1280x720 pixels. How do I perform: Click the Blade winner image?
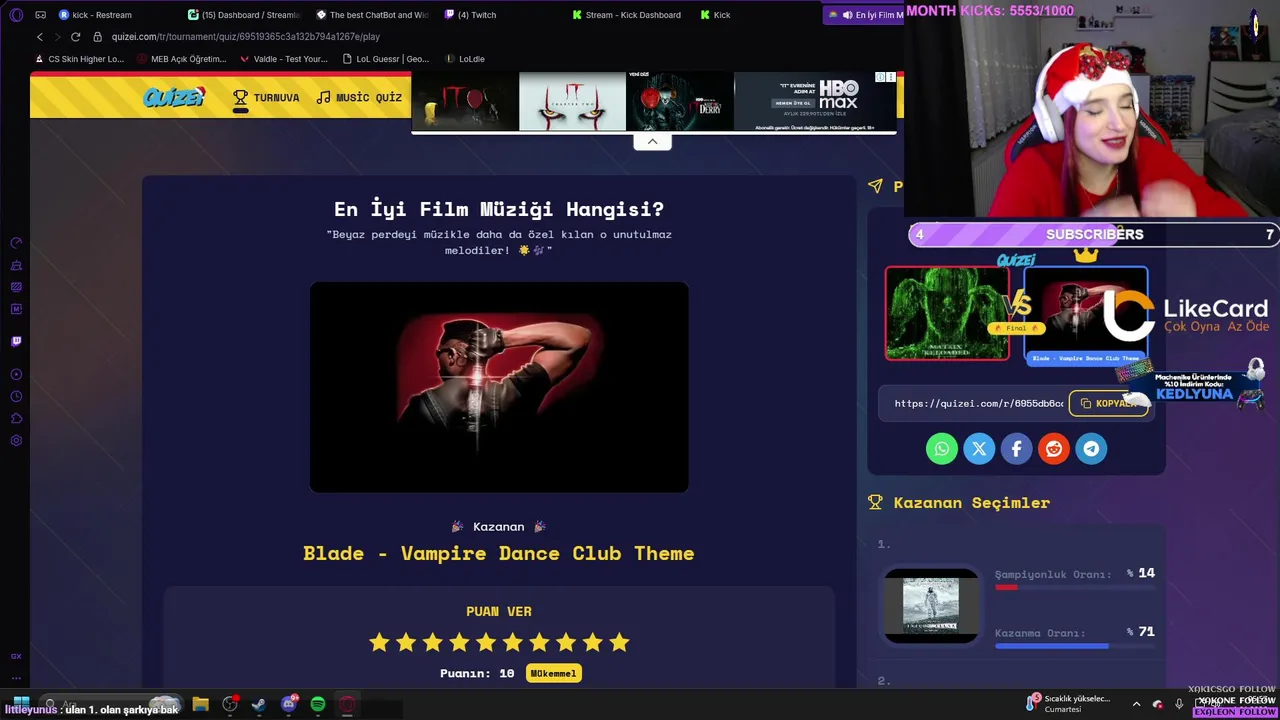[499, 387]
